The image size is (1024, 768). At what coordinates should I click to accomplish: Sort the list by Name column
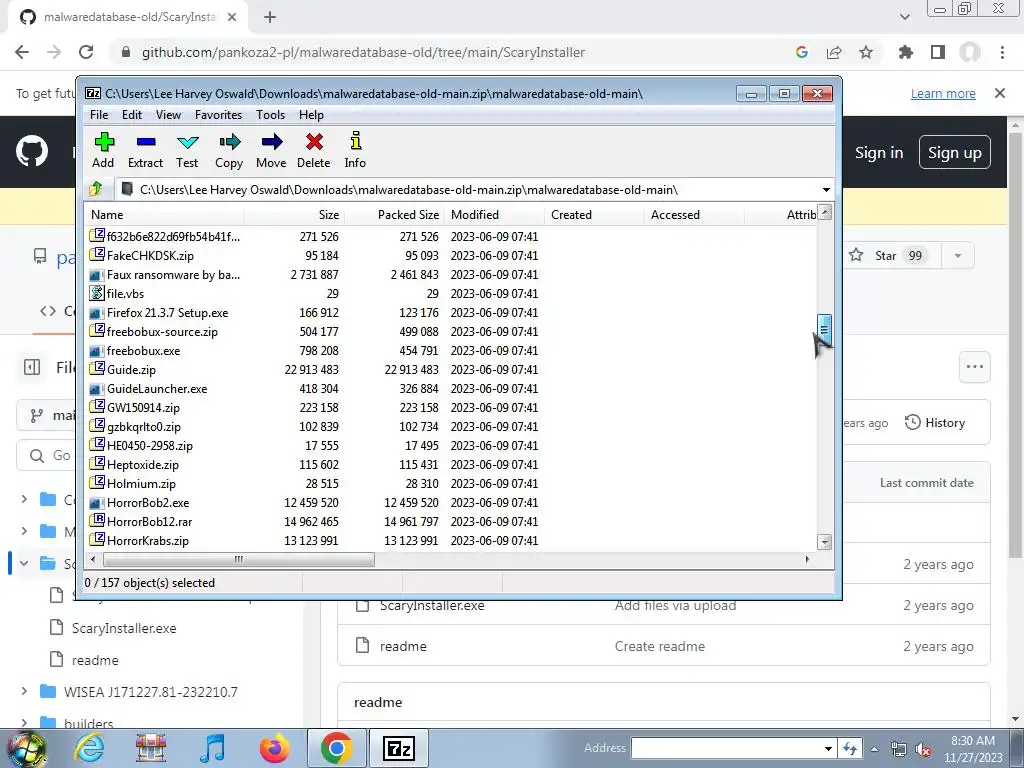(x=165, y=215)
